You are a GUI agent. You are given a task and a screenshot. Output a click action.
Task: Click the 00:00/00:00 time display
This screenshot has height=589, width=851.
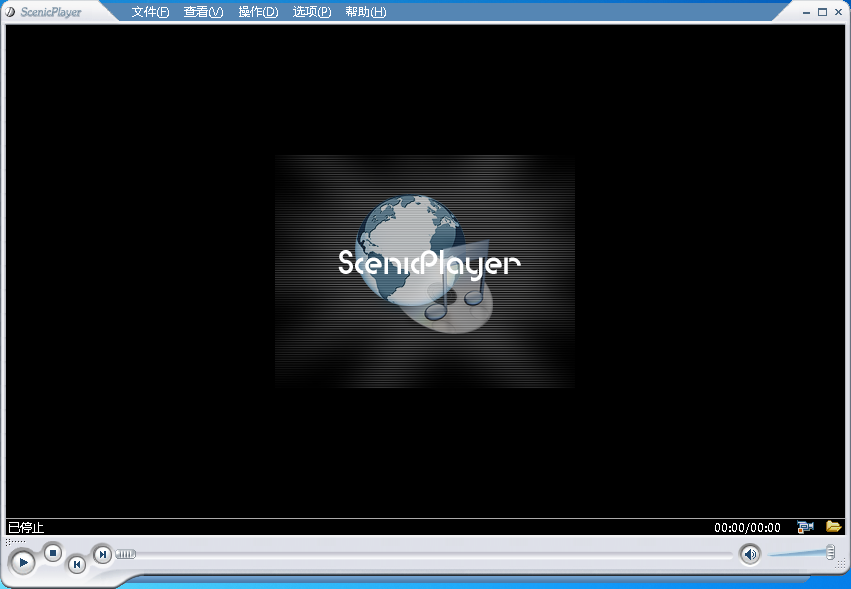click(747, 528)
